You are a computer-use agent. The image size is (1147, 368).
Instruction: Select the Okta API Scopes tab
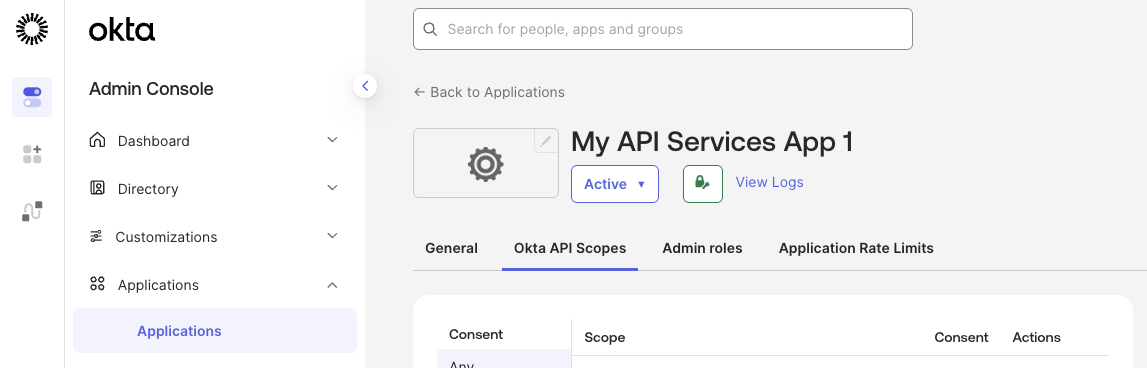(x=570, y=248)
